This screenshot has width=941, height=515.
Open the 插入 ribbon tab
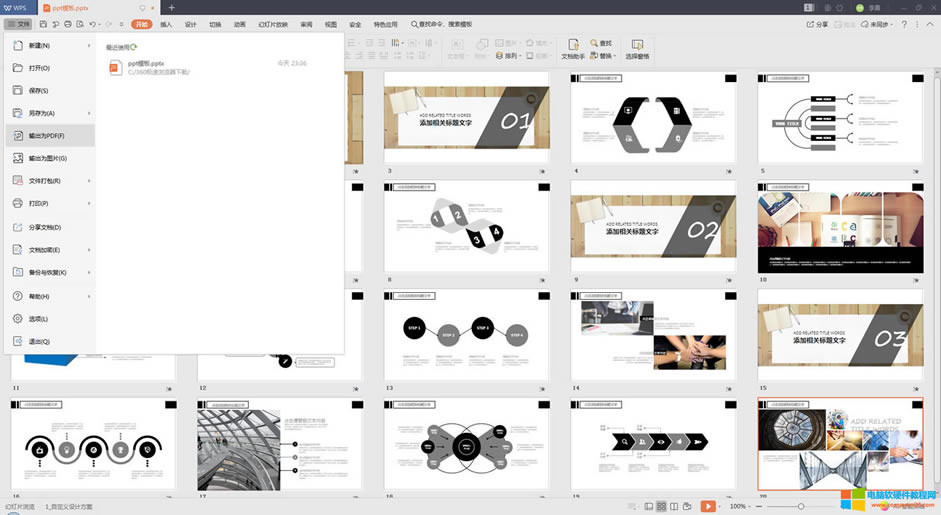[x=166, y=24]
